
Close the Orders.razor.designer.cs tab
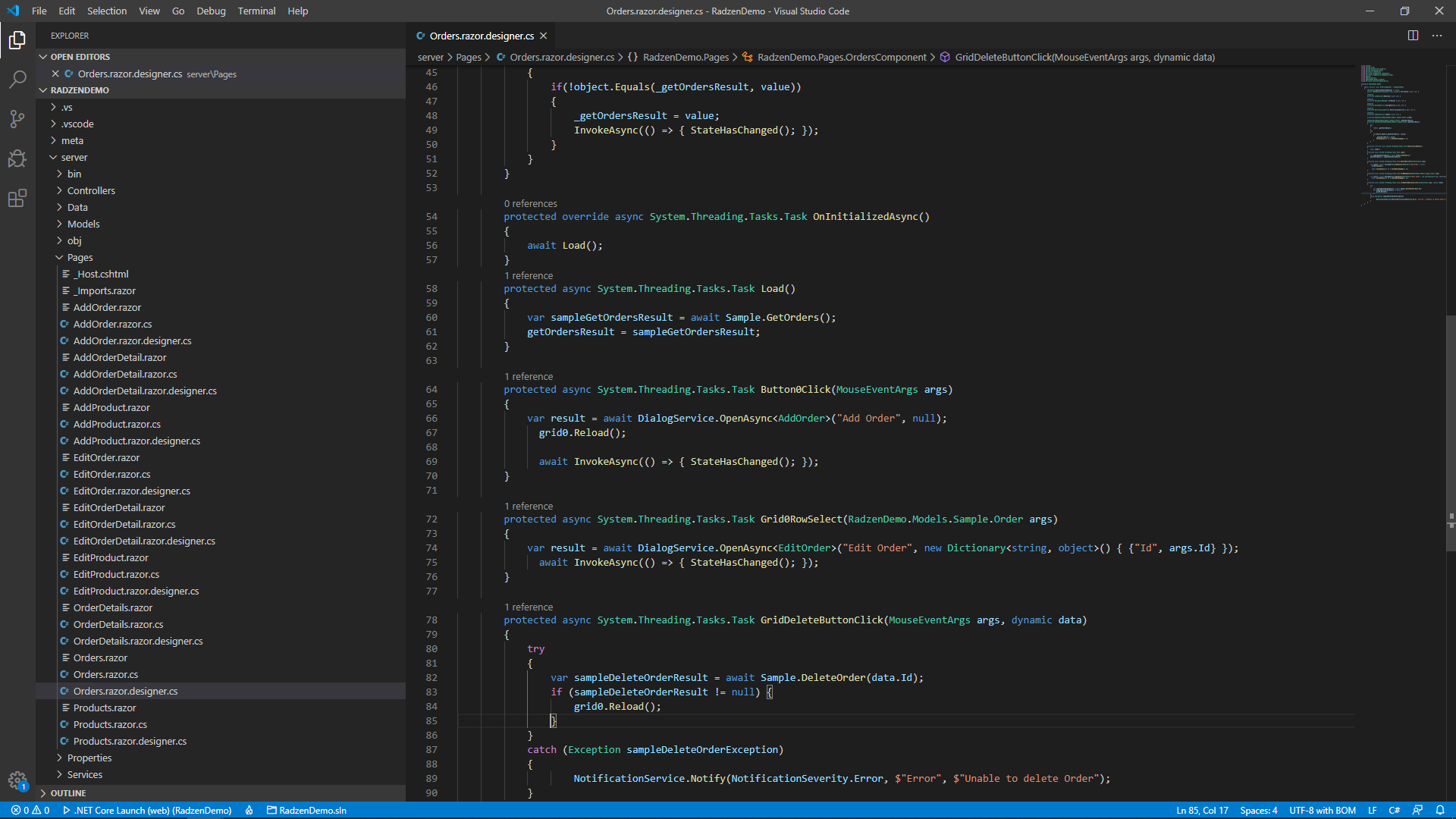544,36
